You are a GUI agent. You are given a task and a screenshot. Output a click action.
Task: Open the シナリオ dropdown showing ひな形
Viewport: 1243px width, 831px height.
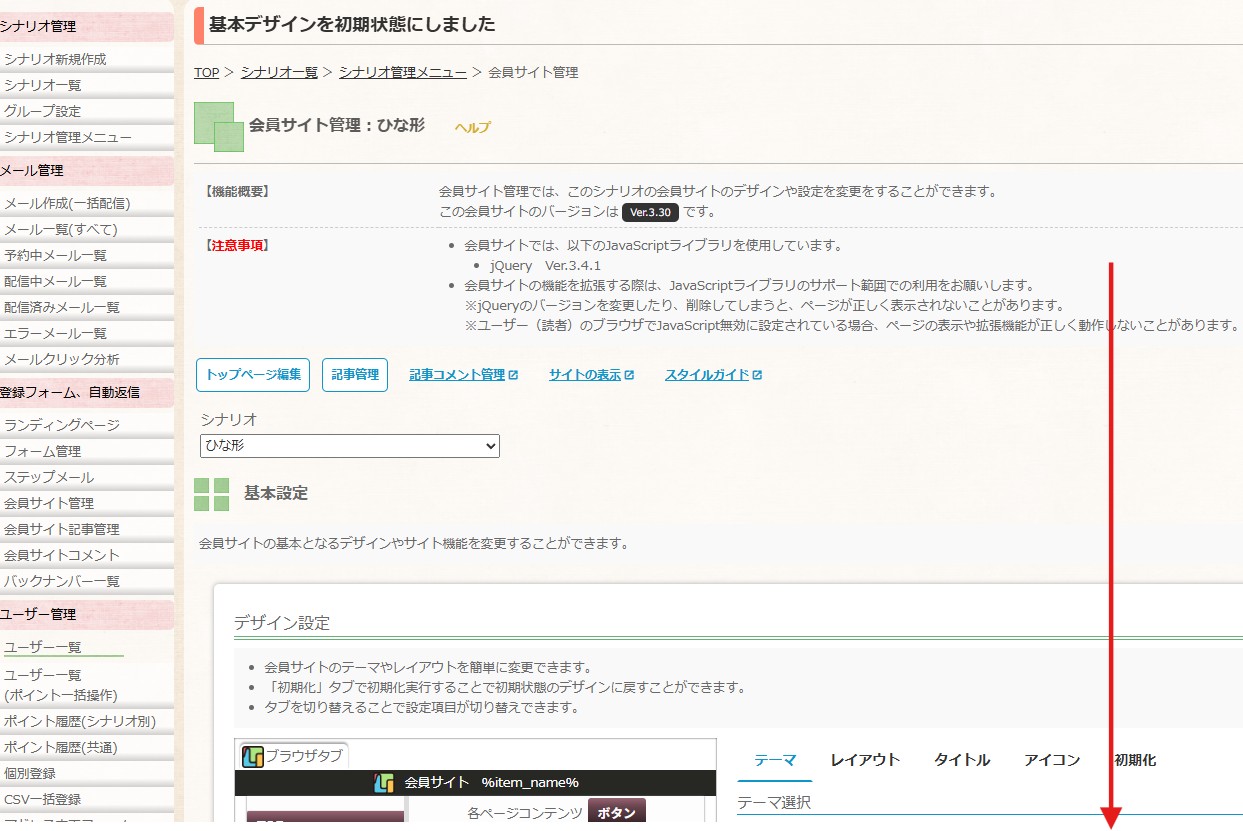[349, 446]
